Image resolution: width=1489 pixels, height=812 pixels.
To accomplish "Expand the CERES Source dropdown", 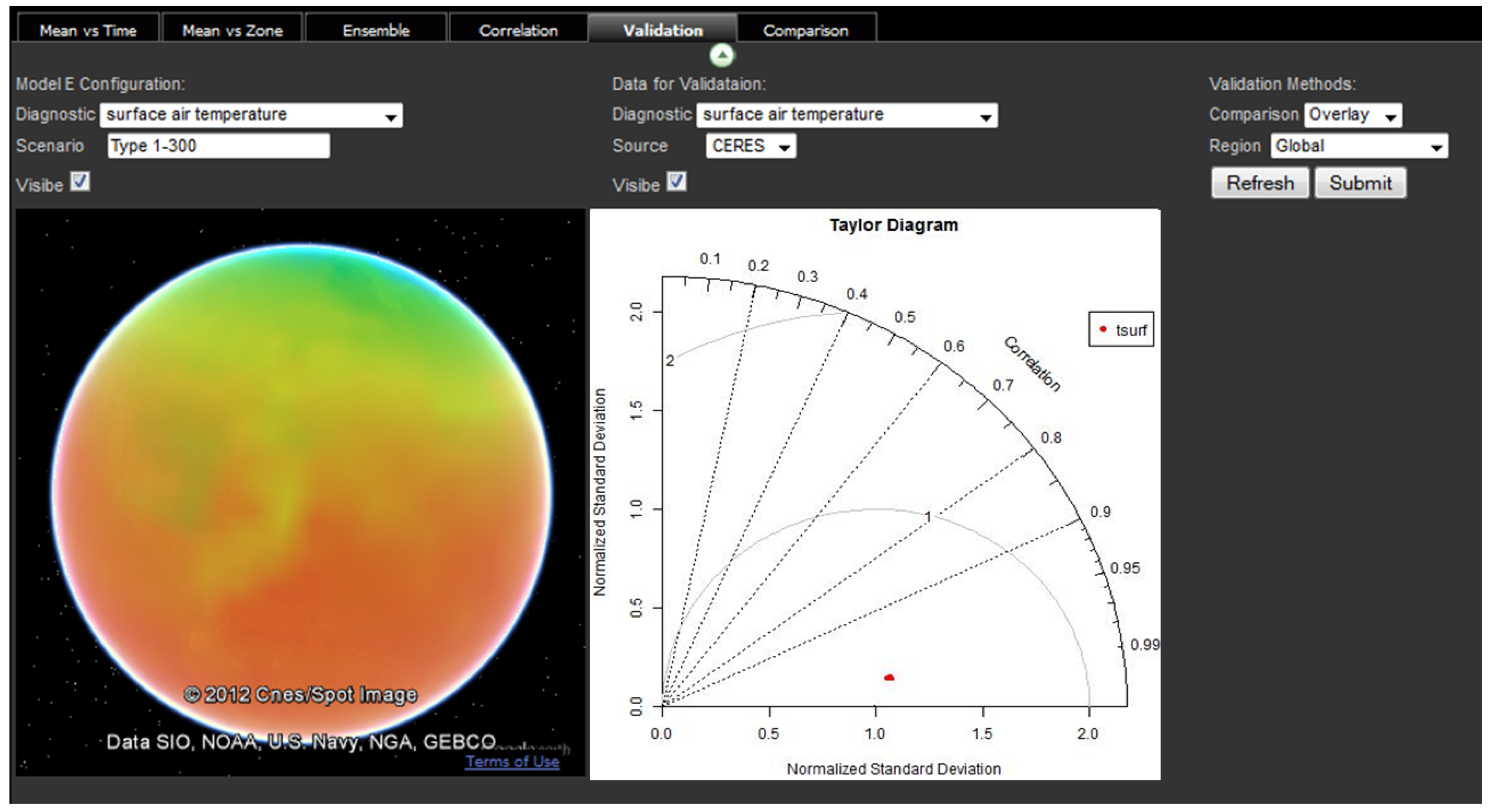I will point(750,146).
